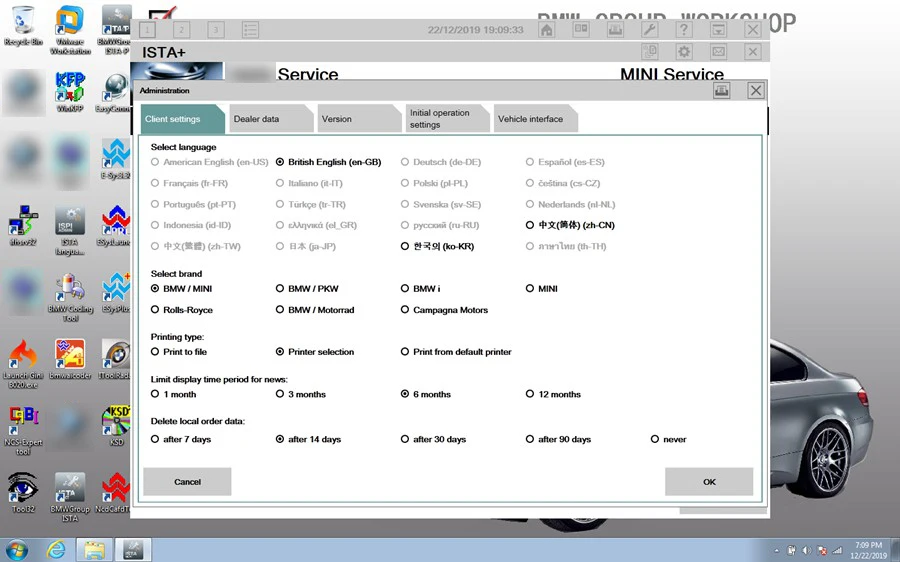
Task: Click volume icon in system tray
Action: pos(806,551)
